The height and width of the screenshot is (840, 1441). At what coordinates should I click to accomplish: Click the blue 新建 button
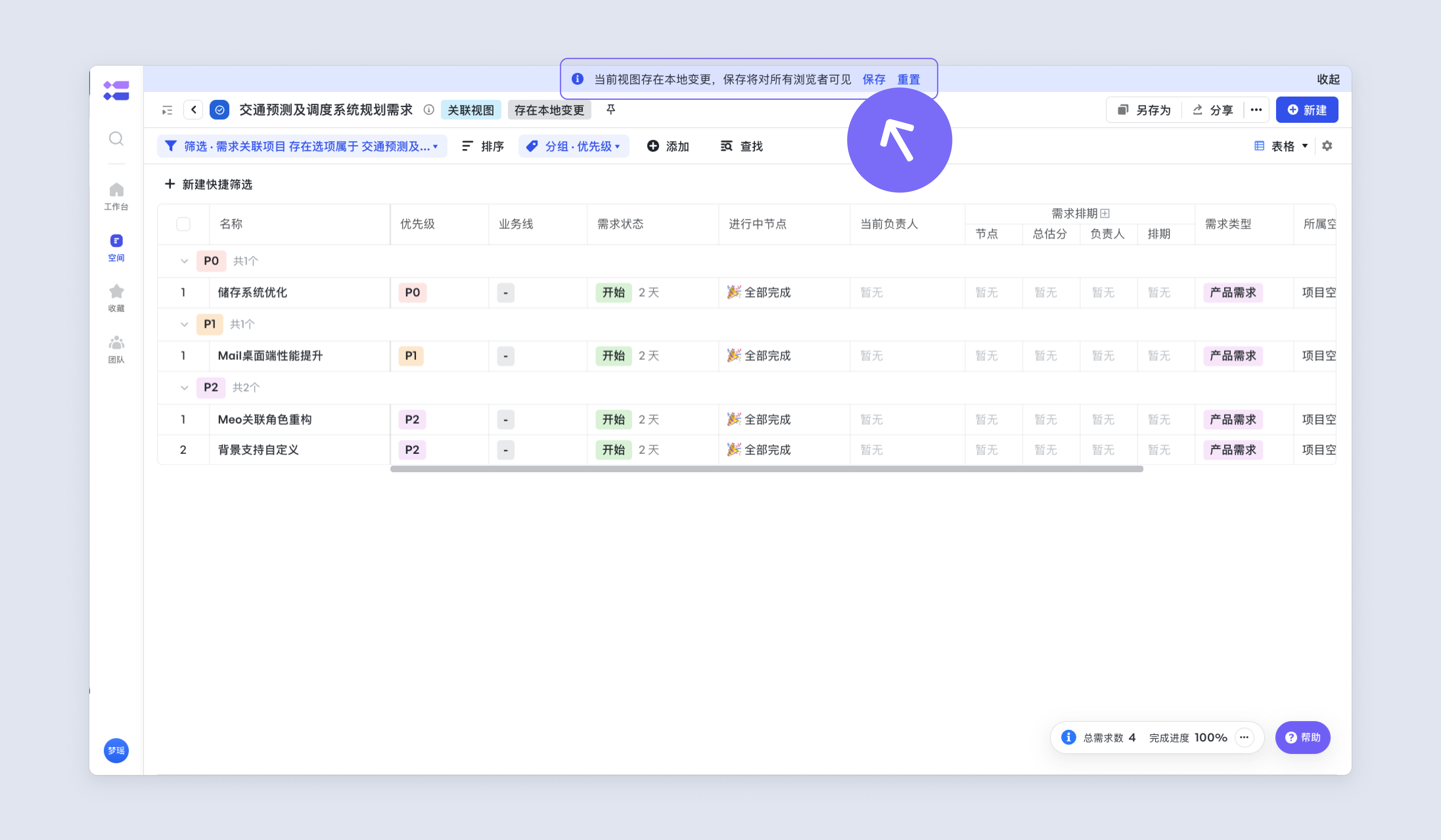1307,110
